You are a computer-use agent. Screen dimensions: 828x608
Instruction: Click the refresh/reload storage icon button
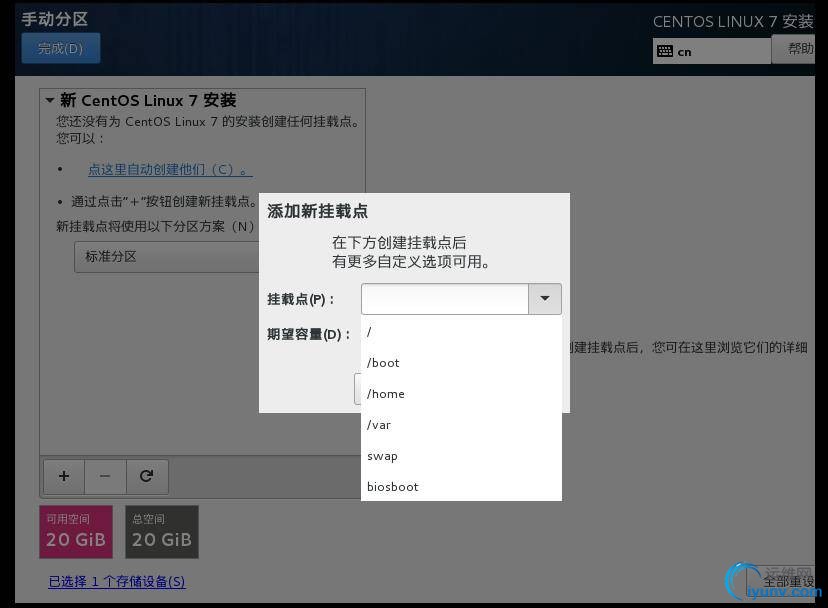(x=147, y=476)
